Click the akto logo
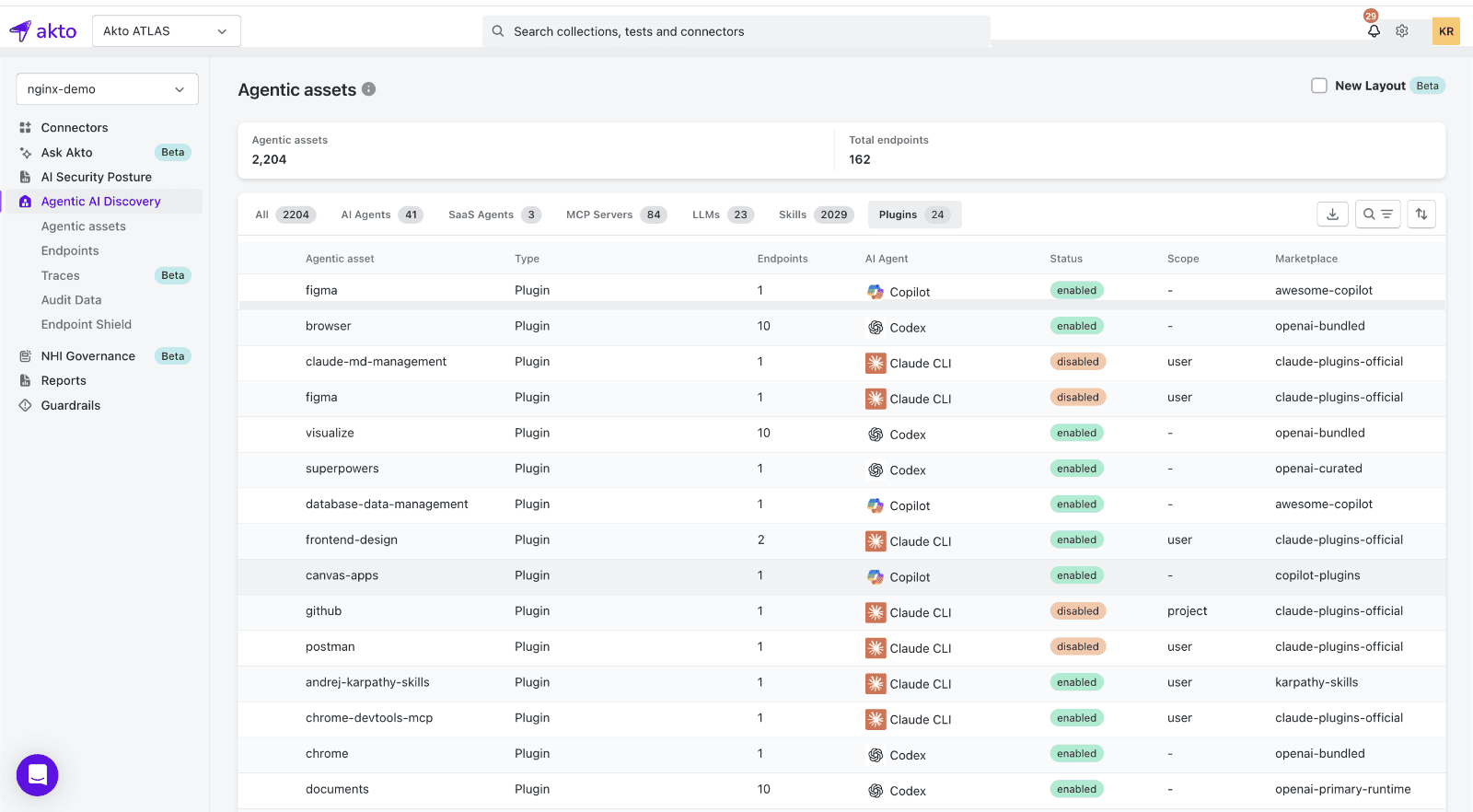 pyautogui.click(x=43, y=31)
